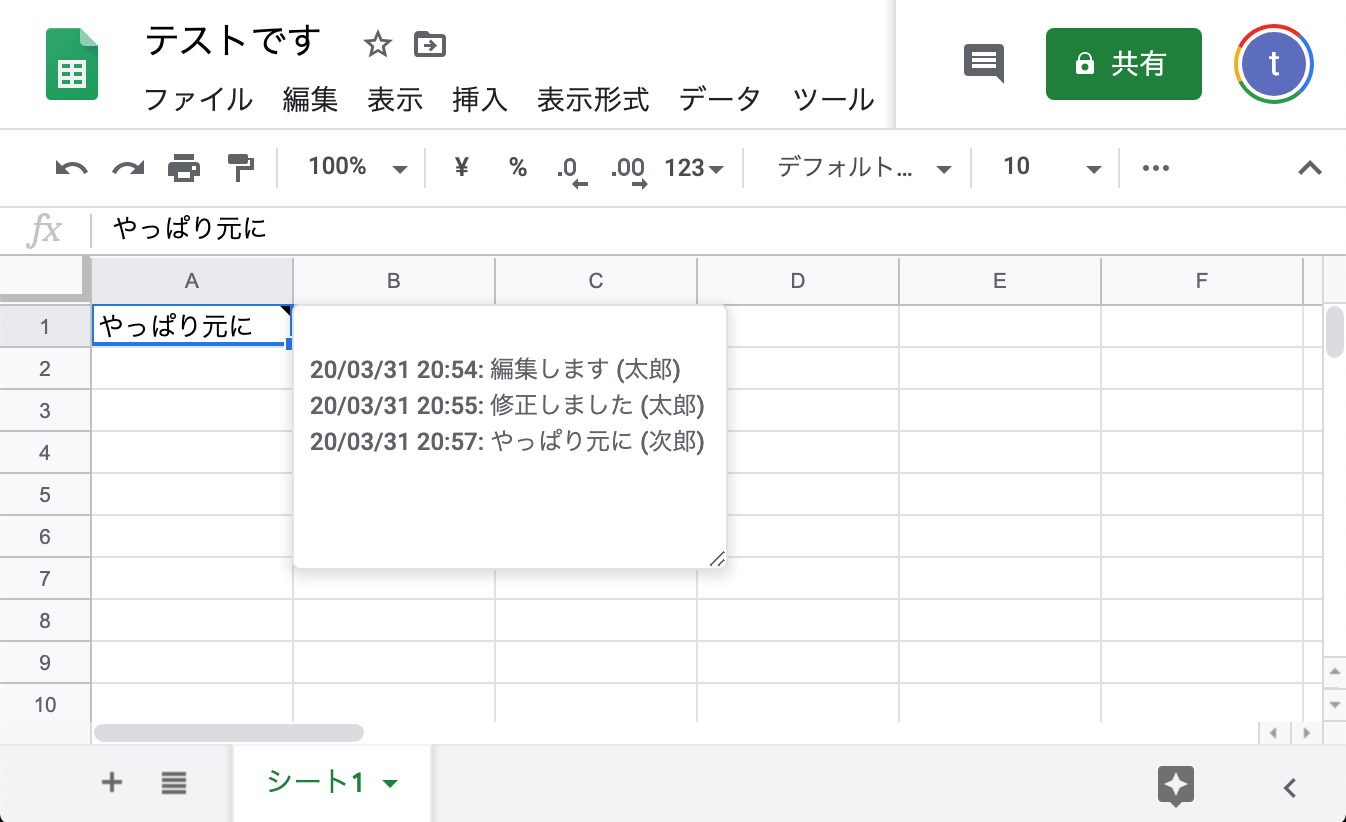This screenshot has width=1346, height=822.
Task: Click the Redo icon
Action: click(x=126, y=167)
